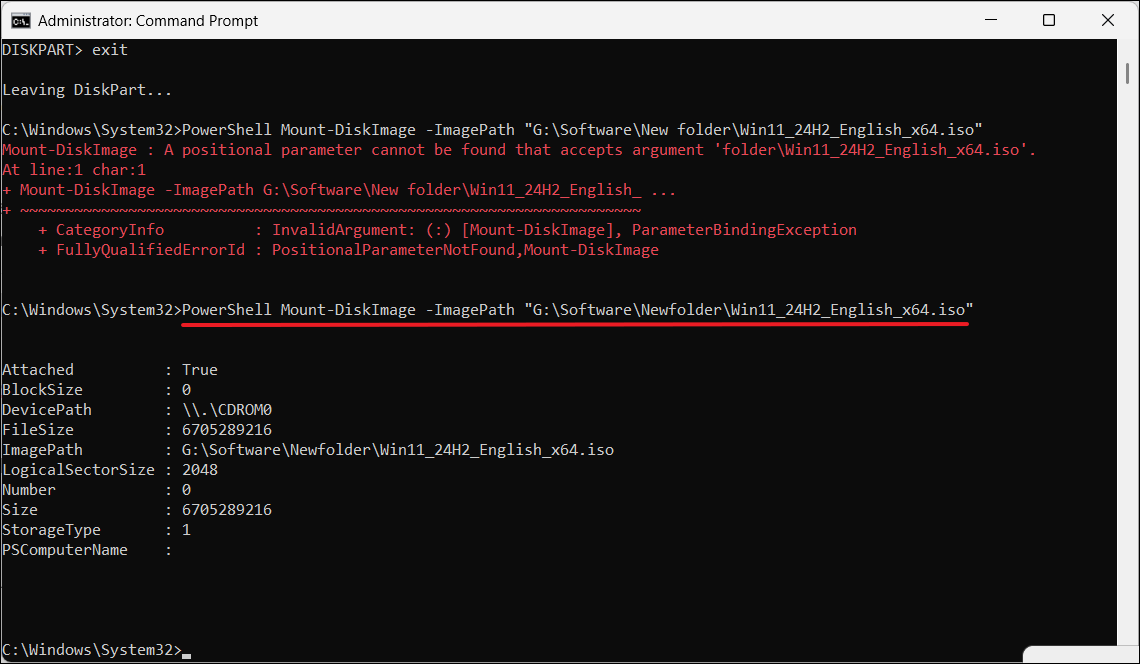Click the "Attached" property label
The height and width of the screenshot is (664, 1140).
pos(38,370)
